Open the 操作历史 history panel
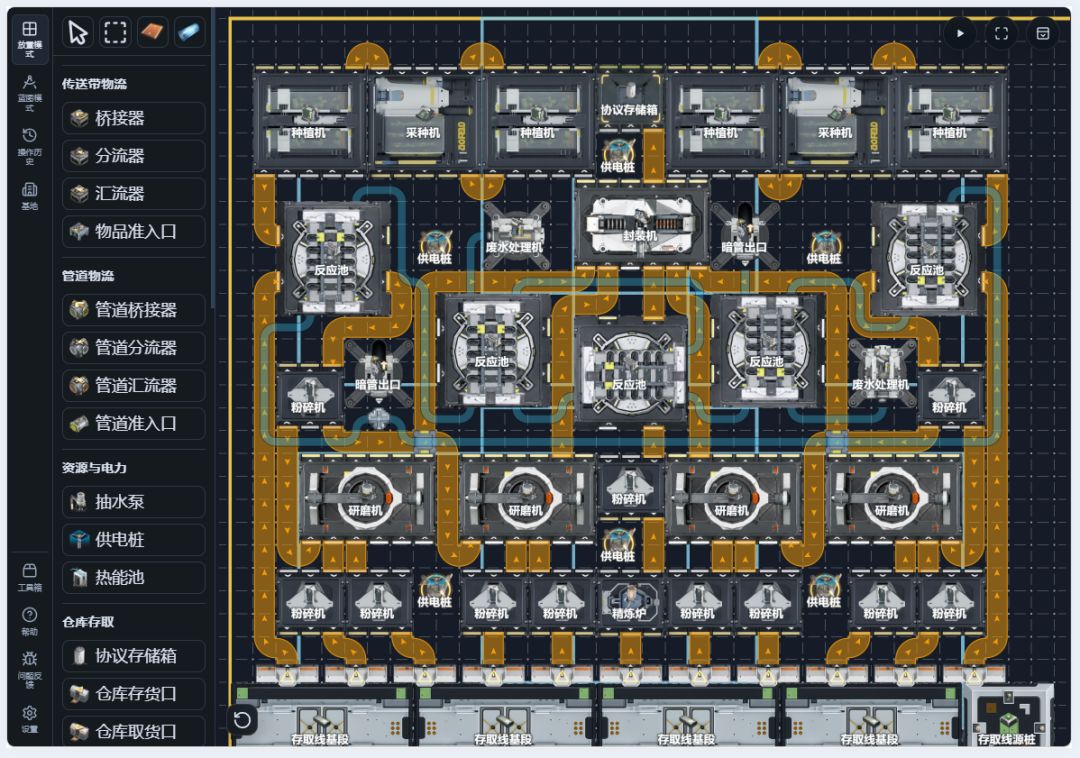This screenshot has height=758, width=1080. [30, 147]
